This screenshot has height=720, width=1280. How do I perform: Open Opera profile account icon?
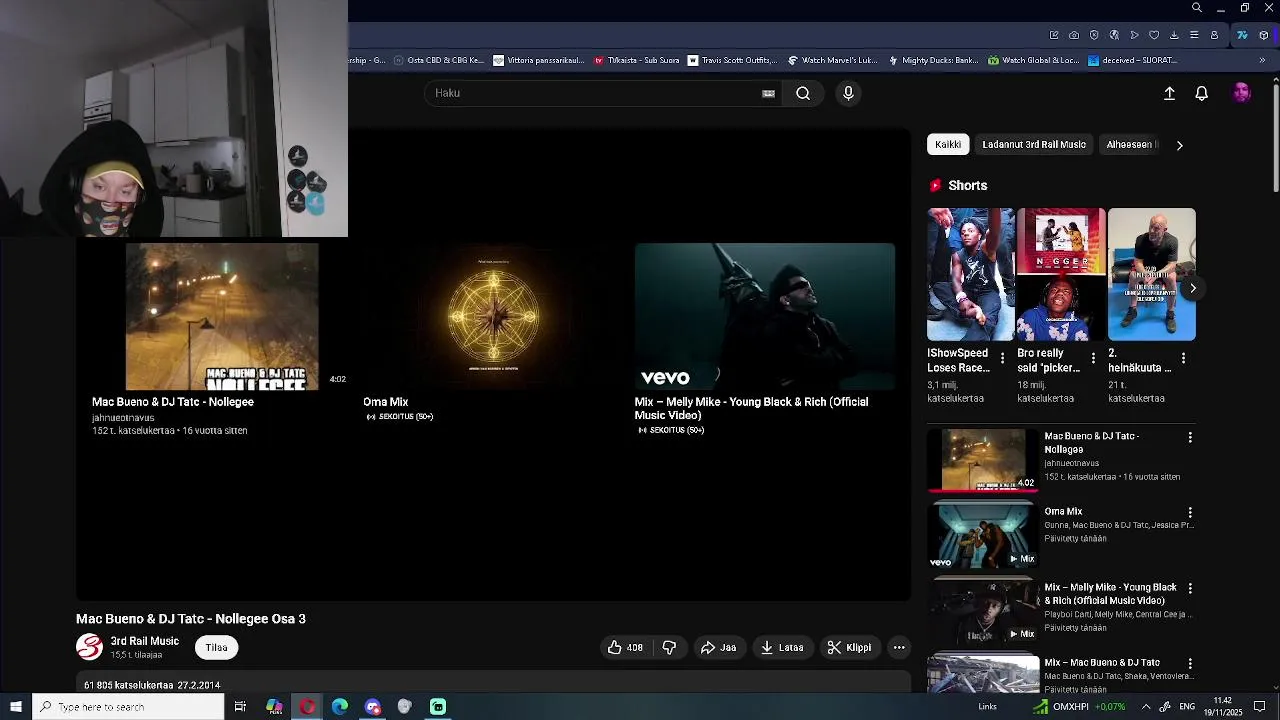click(x=1214, y=35)
